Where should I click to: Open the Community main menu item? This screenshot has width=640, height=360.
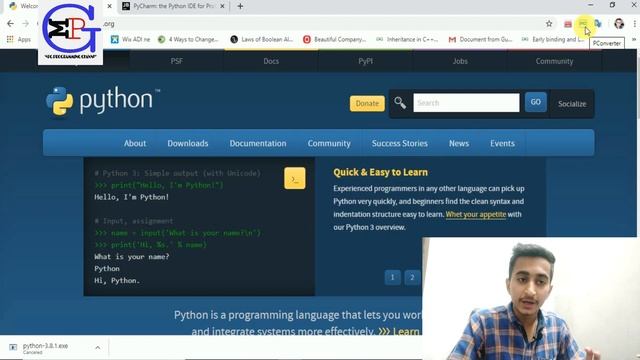click(x=329, y=143)
